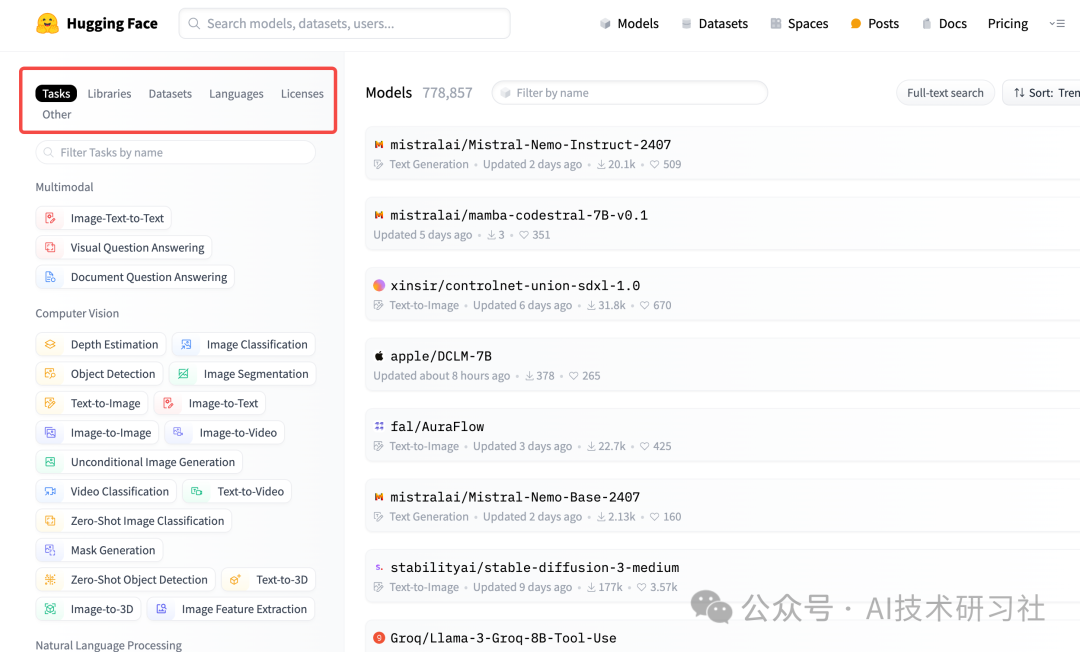Open Docs in the top navigation
The width and height of the screenshot is (1080, 652).
944,23
